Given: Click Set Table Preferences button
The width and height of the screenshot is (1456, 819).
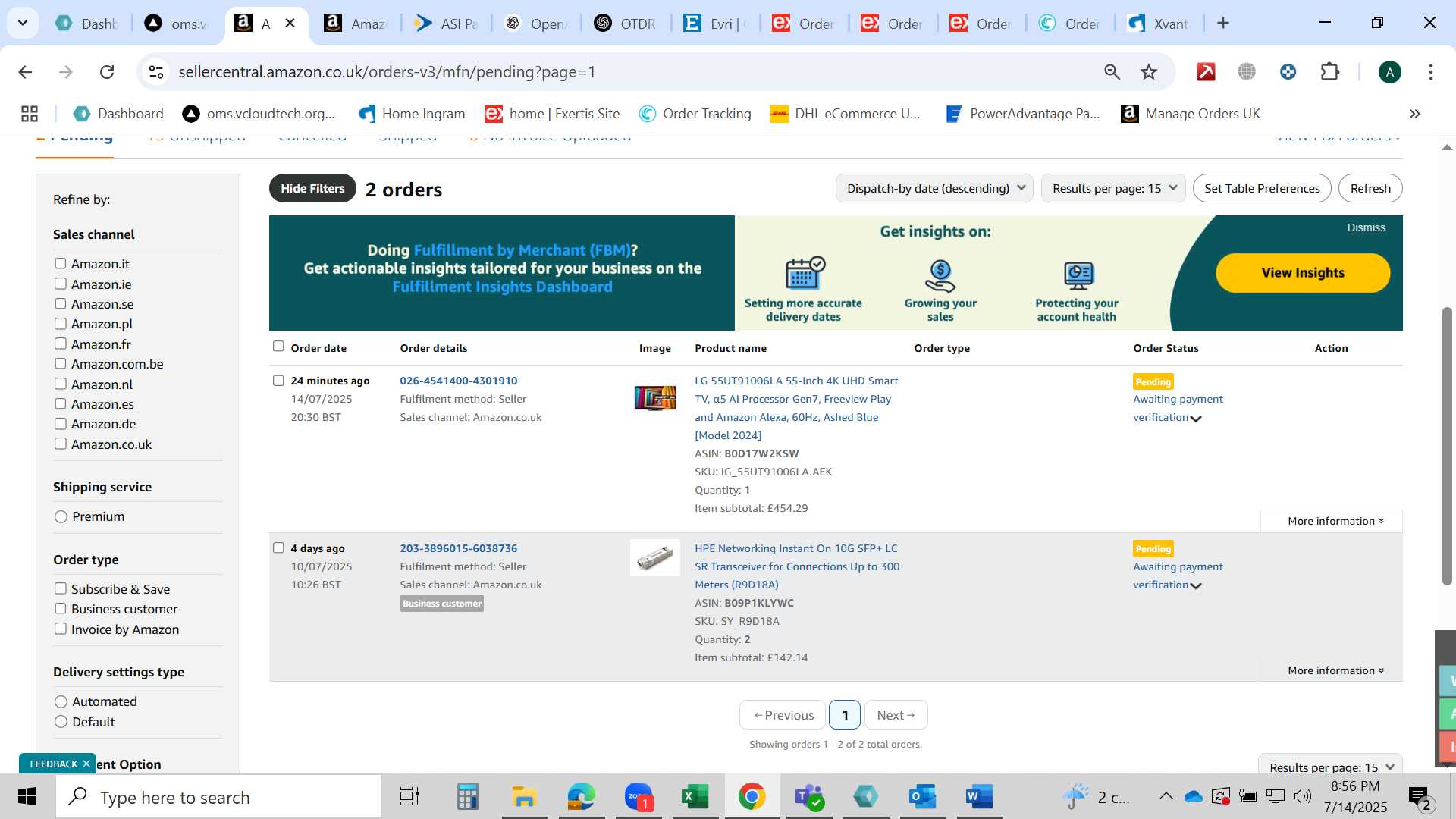Looking at the screenshot, I should [x=1262, y=188].
